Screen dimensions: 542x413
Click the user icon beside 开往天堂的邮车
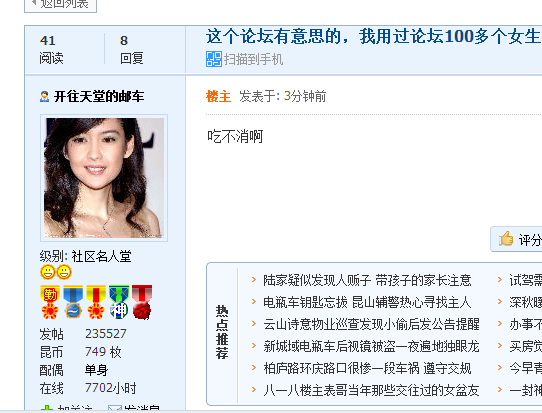pyautogui.click(x=44, y=96)
